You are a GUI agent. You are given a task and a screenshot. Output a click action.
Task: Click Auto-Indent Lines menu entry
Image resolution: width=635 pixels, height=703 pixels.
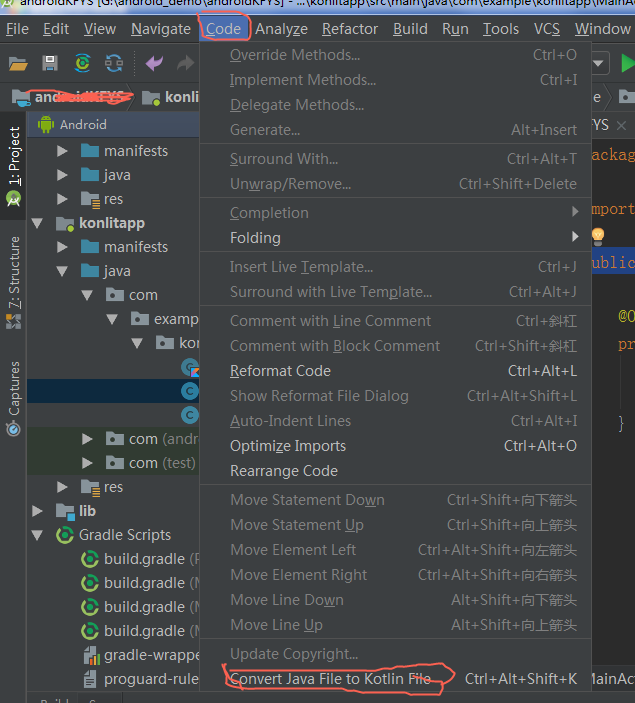coord(395,421)
